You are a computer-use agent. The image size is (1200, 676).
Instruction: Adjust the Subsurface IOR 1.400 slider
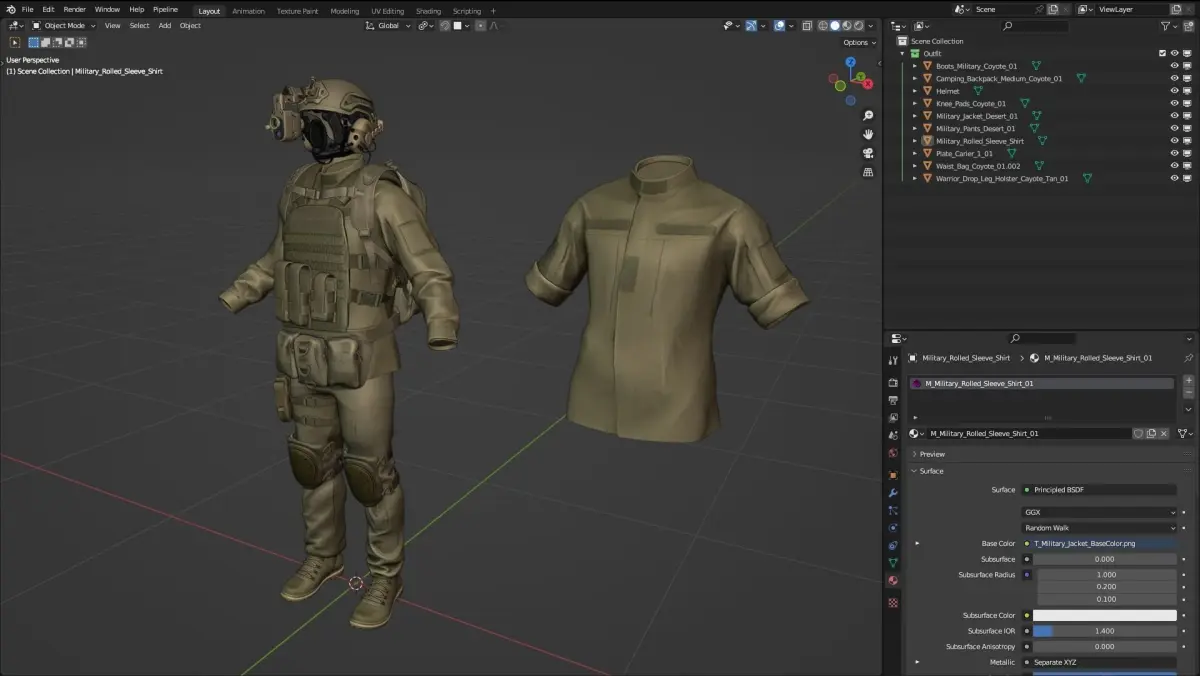click(x=1105, y=631)
